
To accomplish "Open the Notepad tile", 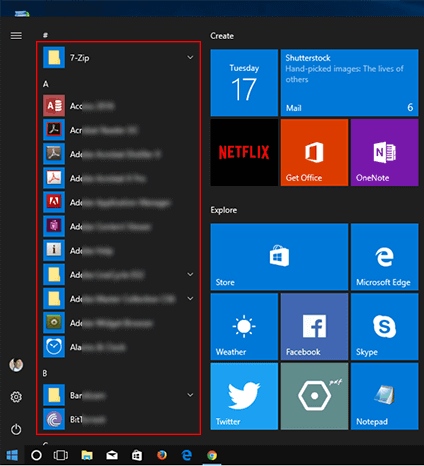I will pos(385,396).
